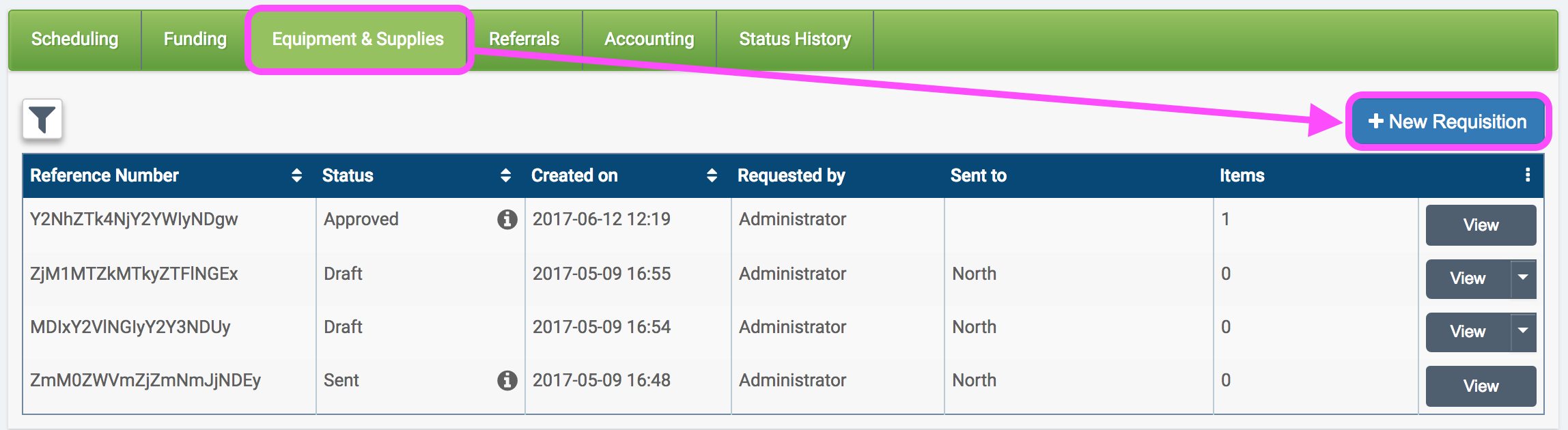Create a New Requisition
Viewport: 1568px width, 430px height.
pyautogui.click(x=1447, y=121)
